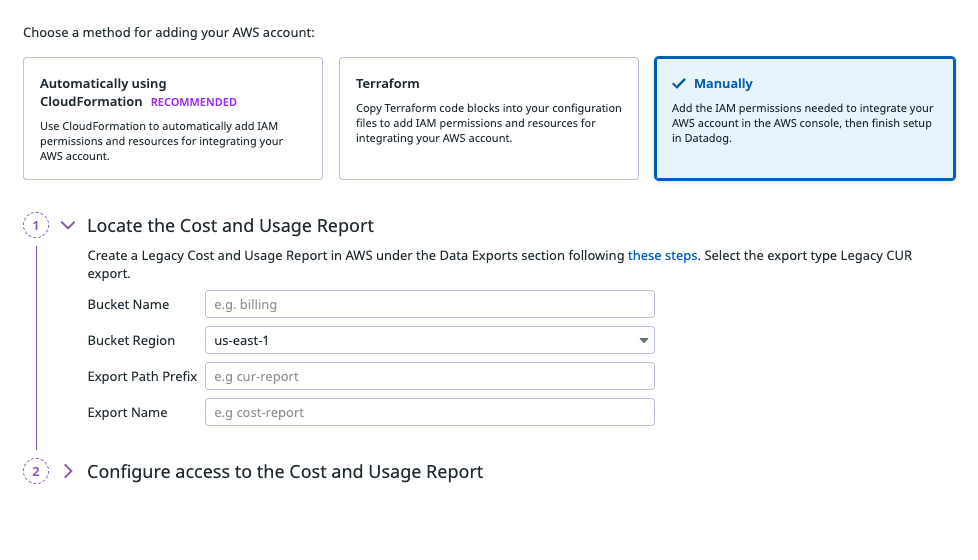Open the "these steps" link
The image size is (978, 560).
tap(662, 256)
